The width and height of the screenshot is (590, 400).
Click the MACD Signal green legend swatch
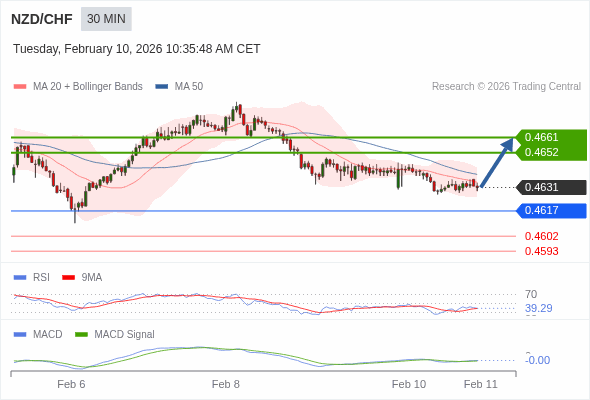click(x=81, y=335)
